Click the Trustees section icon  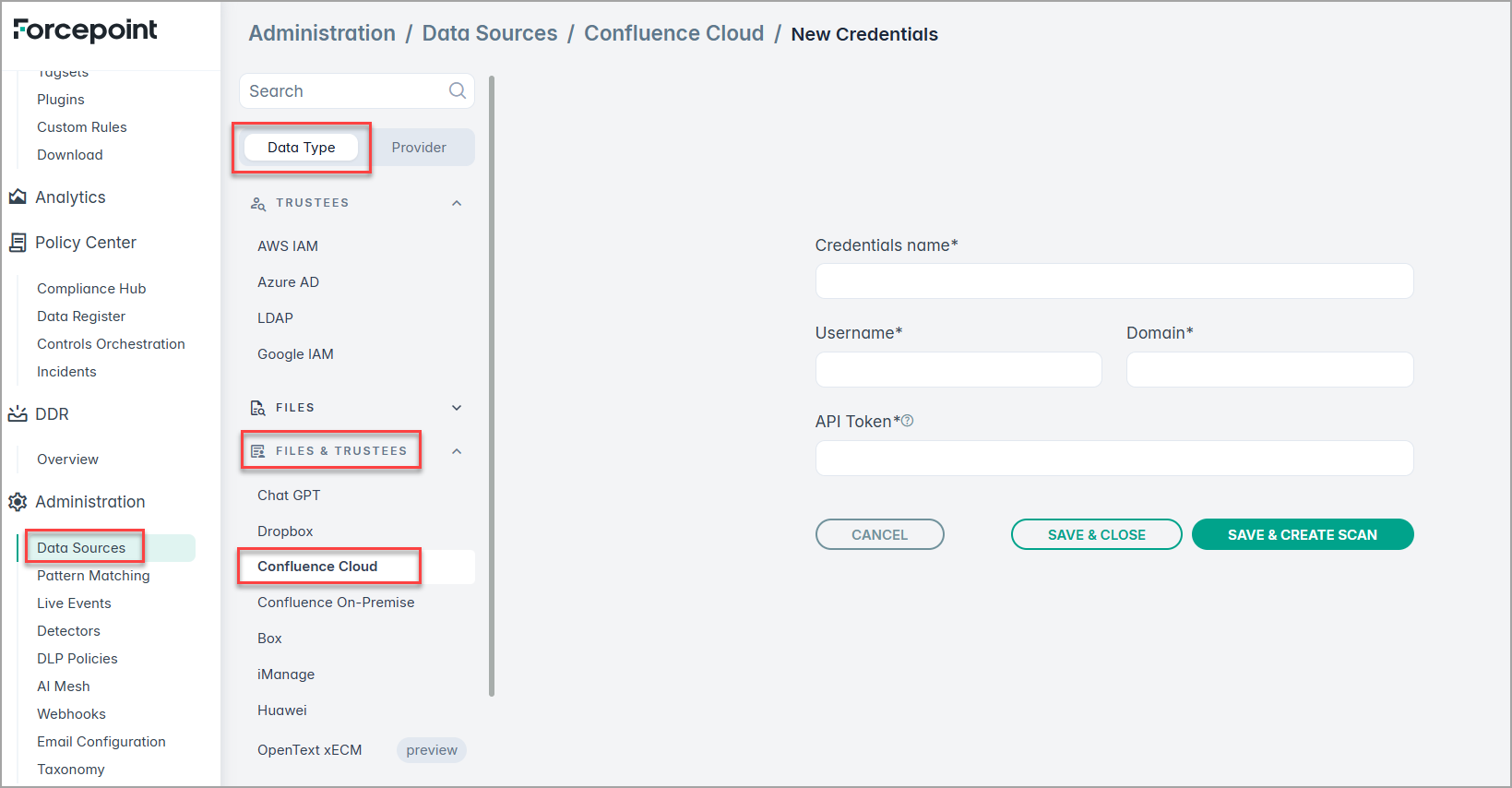(258, 203)
